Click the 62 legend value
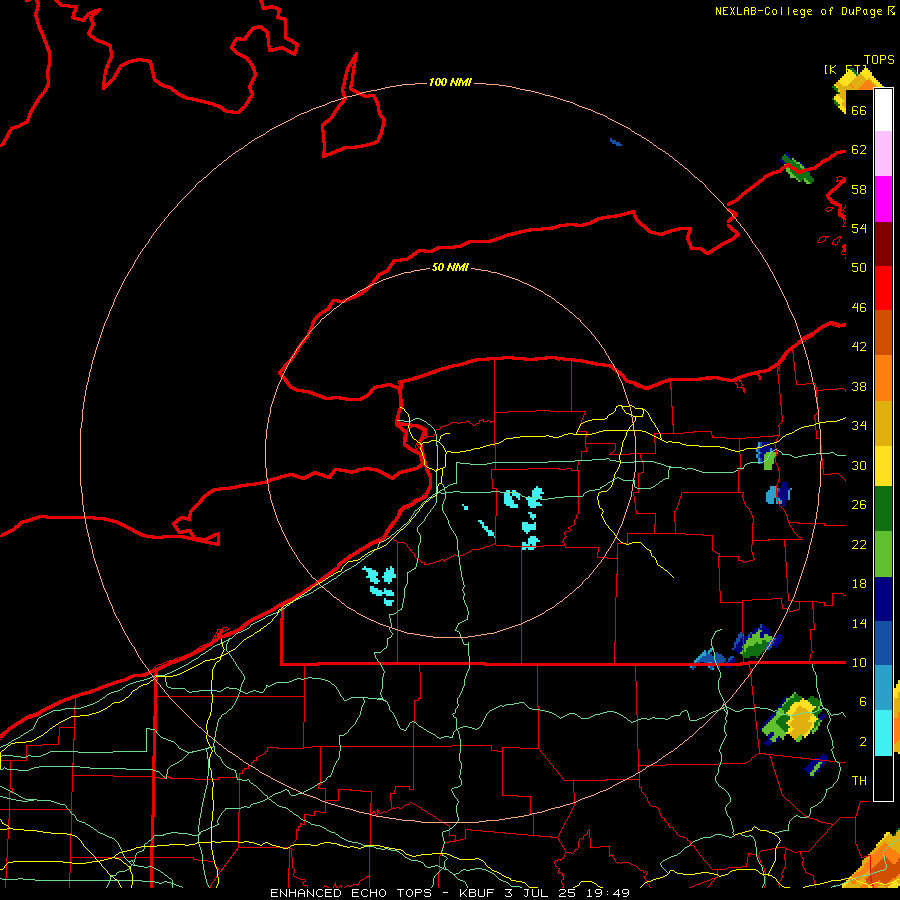The width and height of the screenshot is (900, 900). [859, 150]
